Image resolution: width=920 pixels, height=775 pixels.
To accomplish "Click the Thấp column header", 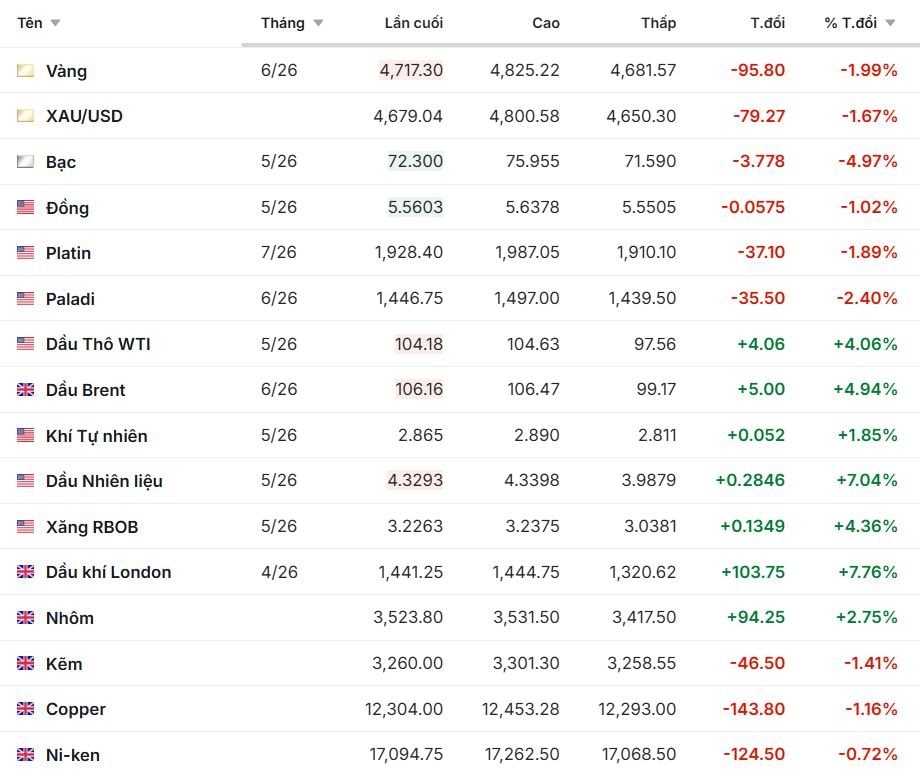I will pos(658,23).
